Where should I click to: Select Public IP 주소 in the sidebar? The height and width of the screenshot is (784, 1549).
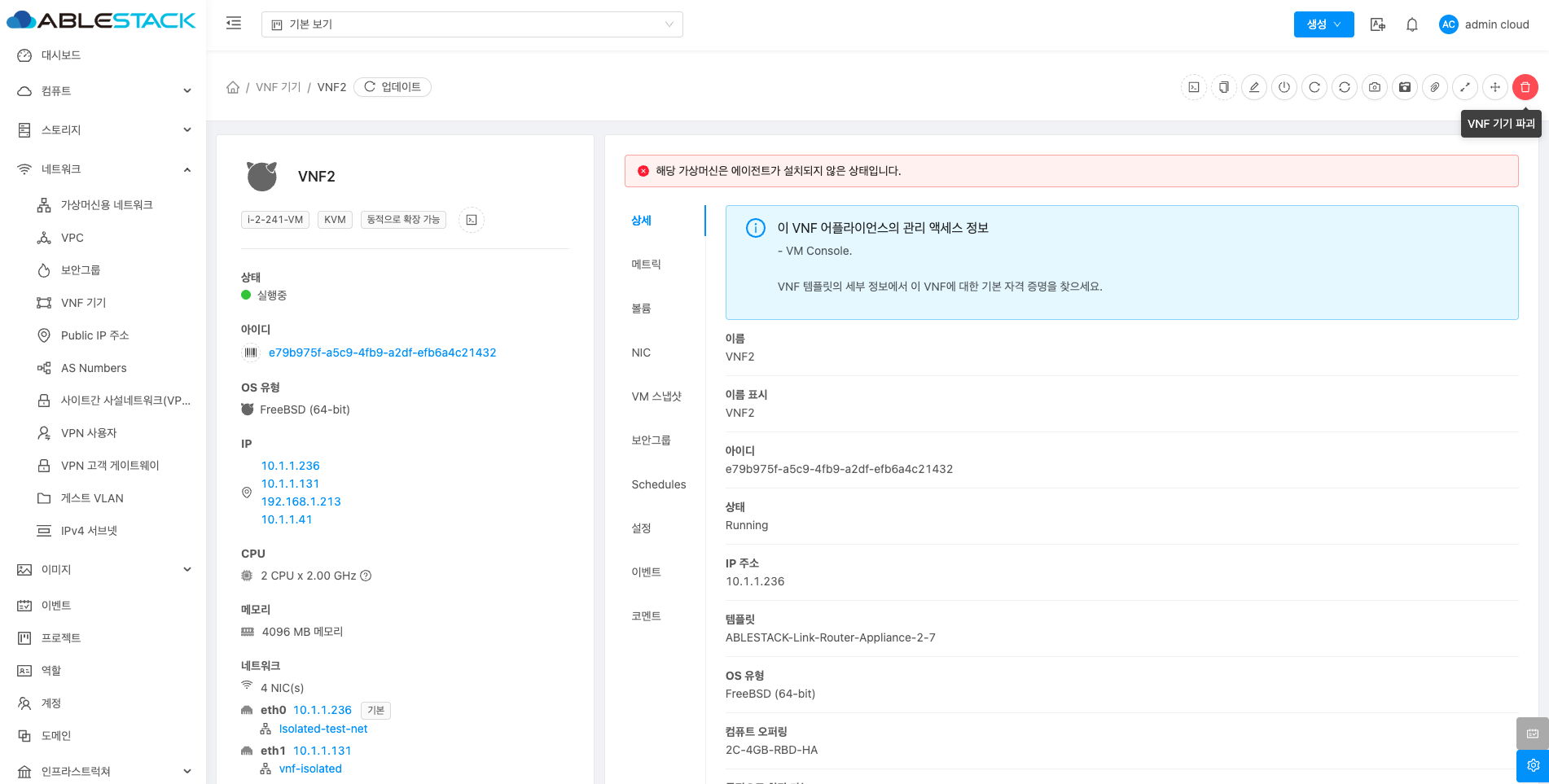(94, 335)
